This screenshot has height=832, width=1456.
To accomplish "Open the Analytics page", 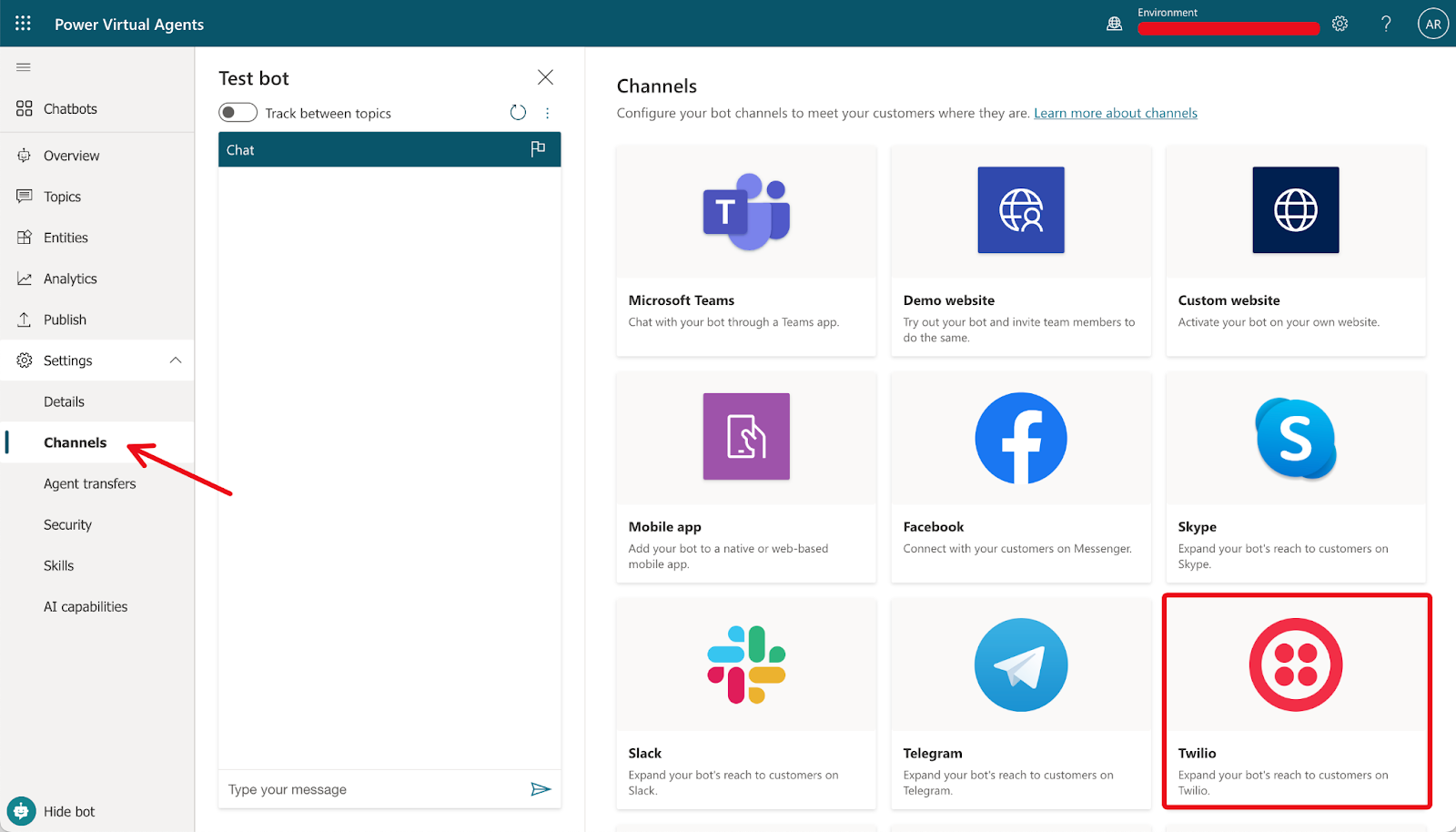I will coord(96,279).
